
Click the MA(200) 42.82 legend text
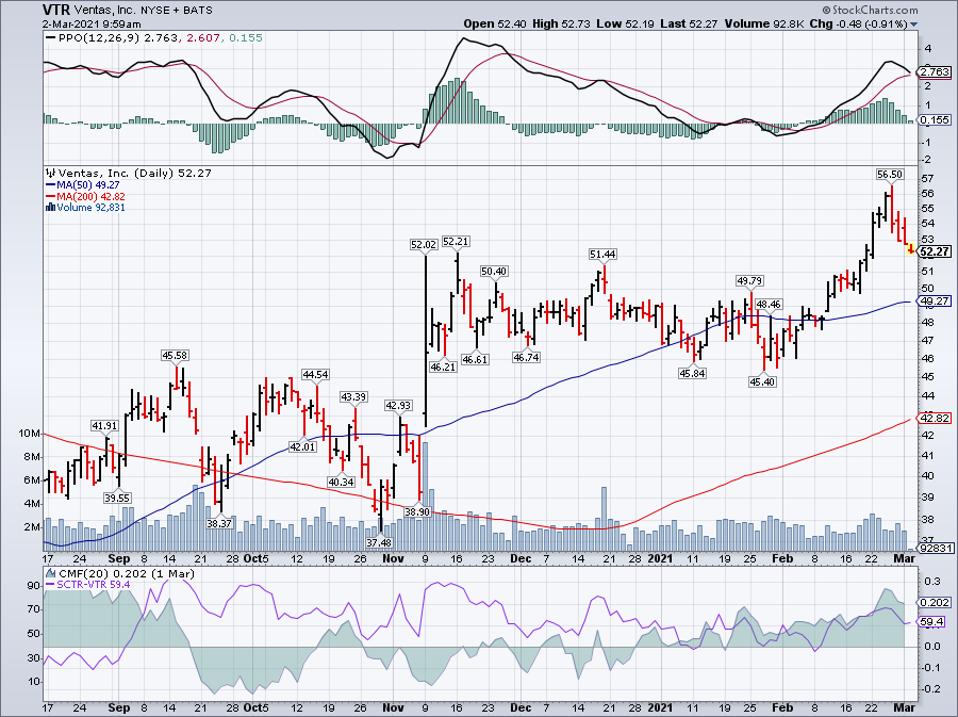[x=90, y=197]
